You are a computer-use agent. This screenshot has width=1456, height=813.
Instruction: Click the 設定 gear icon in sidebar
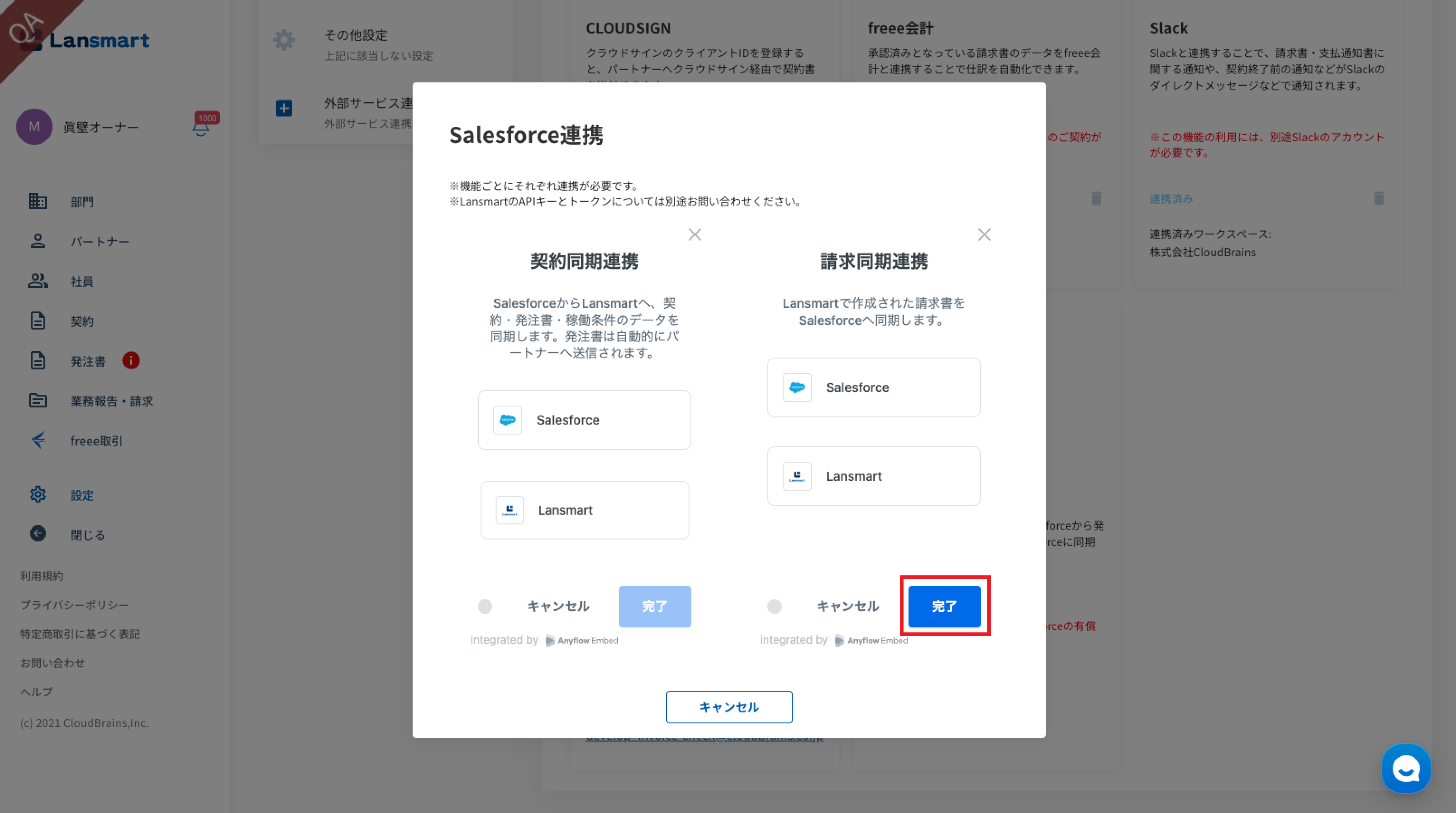pyautogui.click(x=38, y=495)
